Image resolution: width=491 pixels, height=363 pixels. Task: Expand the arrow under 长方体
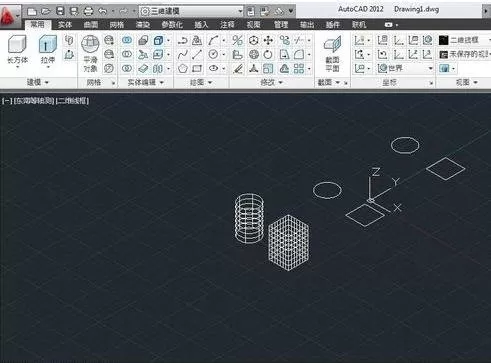17,68
